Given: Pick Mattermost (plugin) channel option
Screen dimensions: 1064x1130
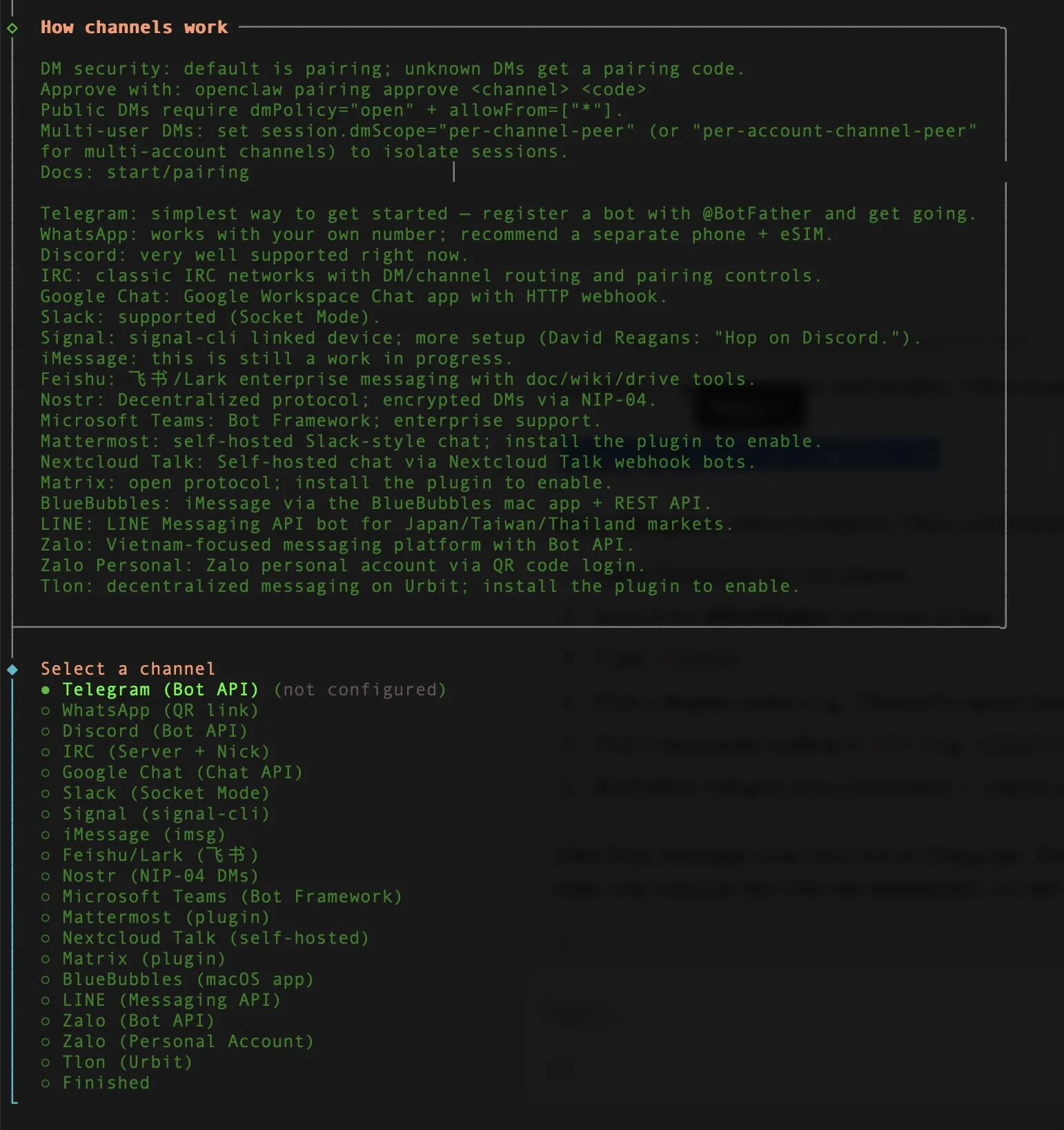Looking at the screenshot, I should tap(166, 918).
